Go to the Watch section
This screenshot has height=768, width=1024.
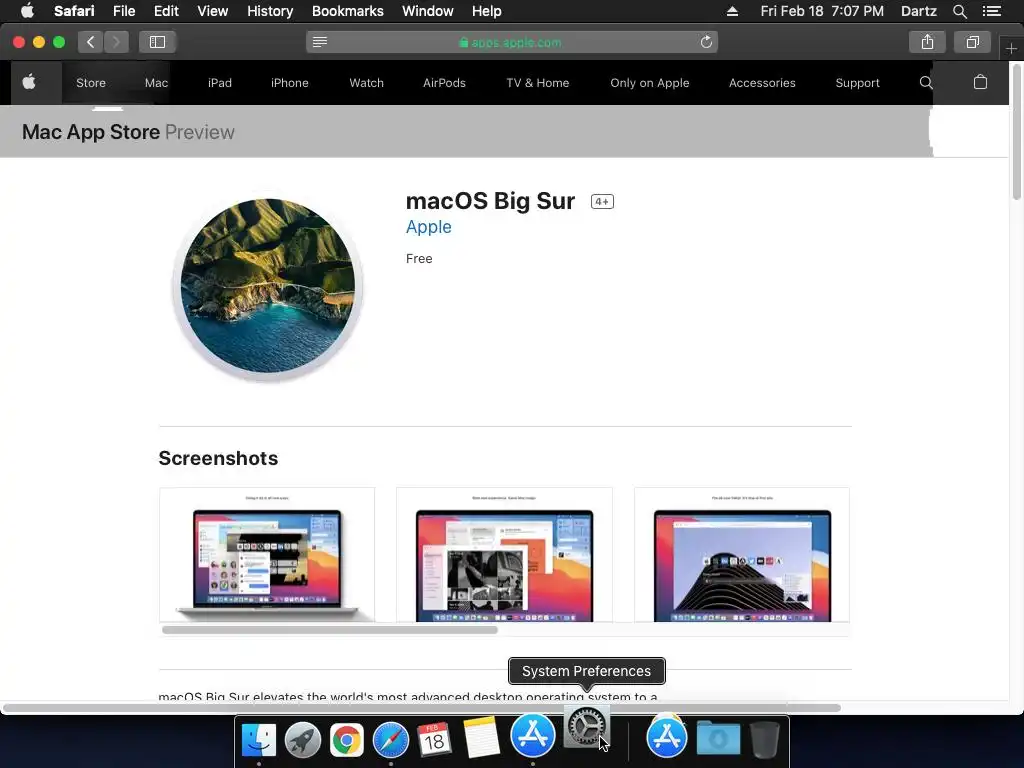[366, 83]
